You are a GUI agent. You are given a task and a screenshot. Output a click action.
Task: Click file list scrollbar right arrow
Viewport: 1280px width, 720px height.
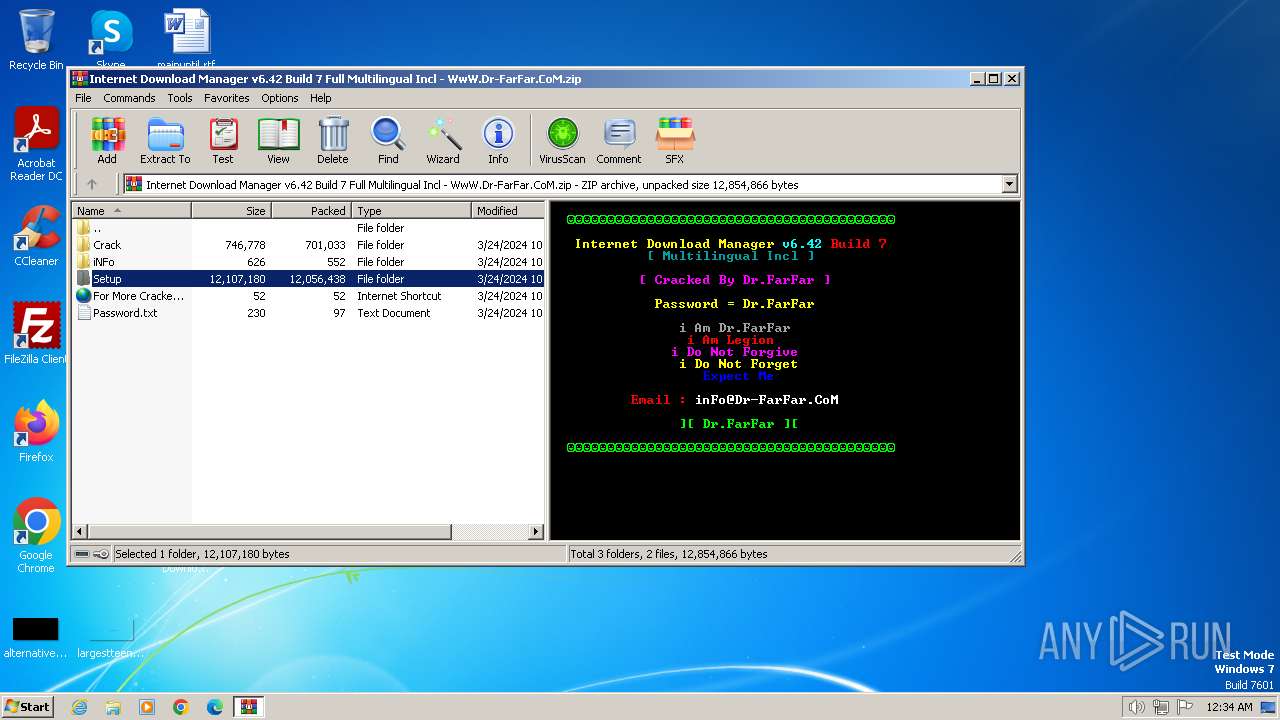pos(536,532)
